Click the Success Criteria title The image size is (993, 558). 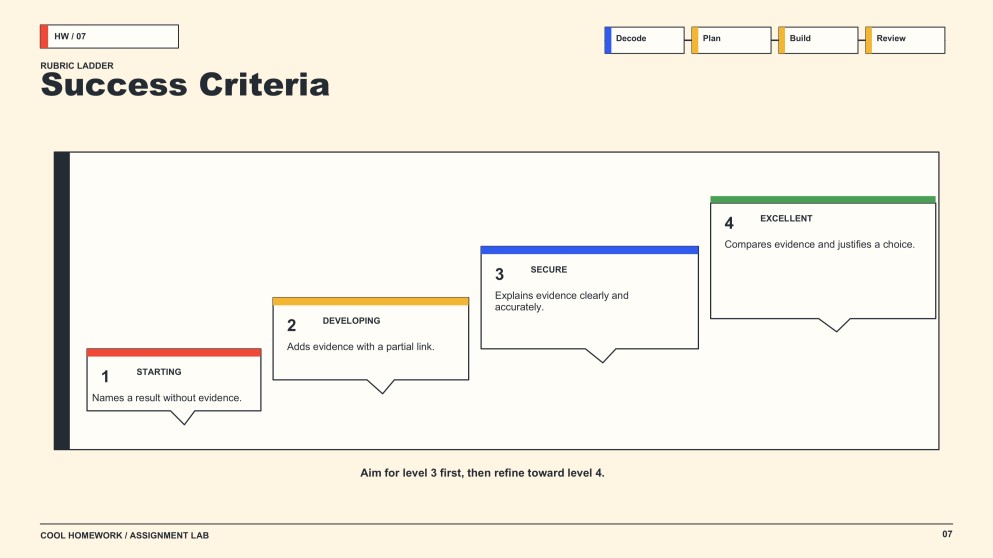(x=185, y=84)
